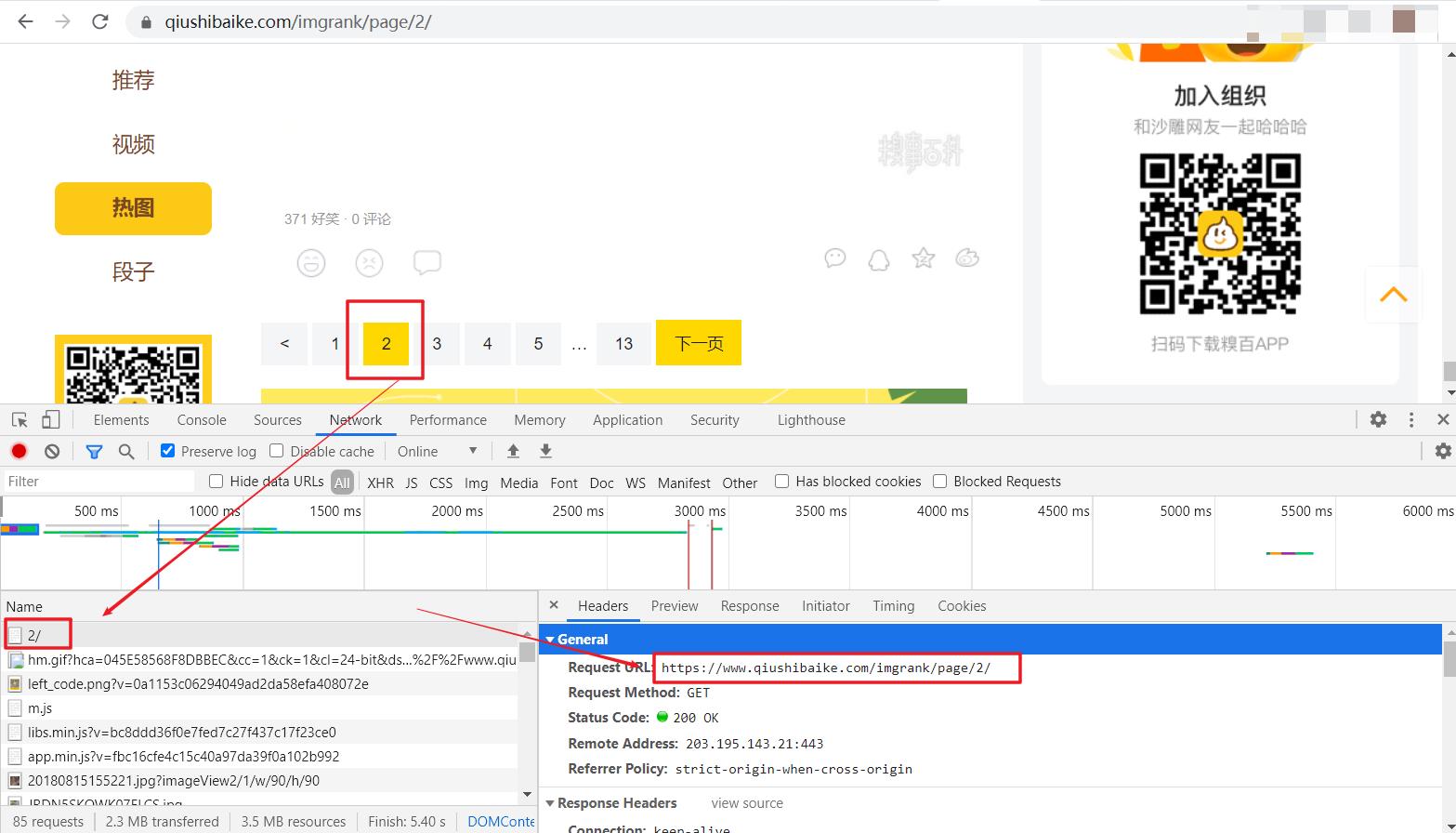Share via the WeChat icon
Viewport: 1456px width, 833px height.
click(835, 258)
